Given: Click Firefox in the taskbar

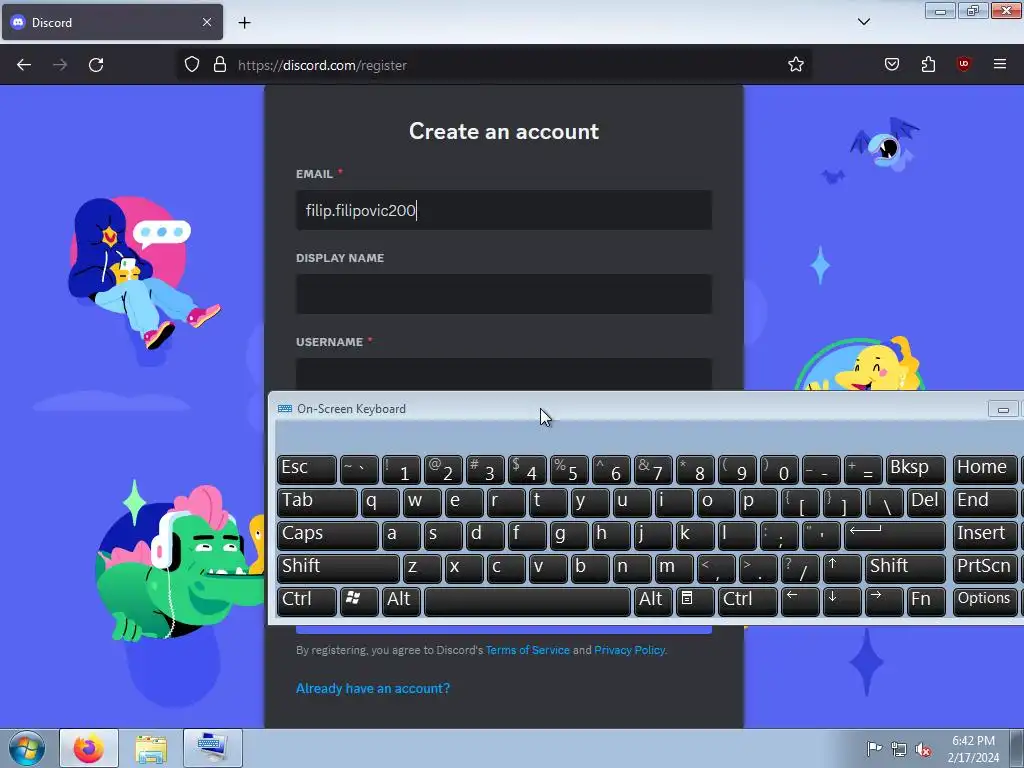Looking at the screenshot, I should click(x=89, y=748).
